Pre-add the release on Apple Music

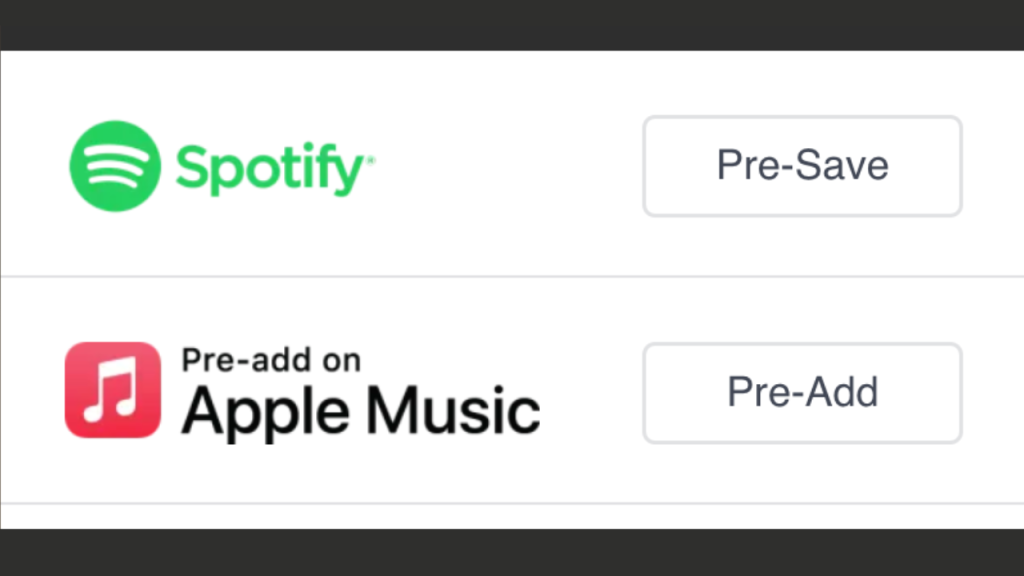[x=801, y=393]
